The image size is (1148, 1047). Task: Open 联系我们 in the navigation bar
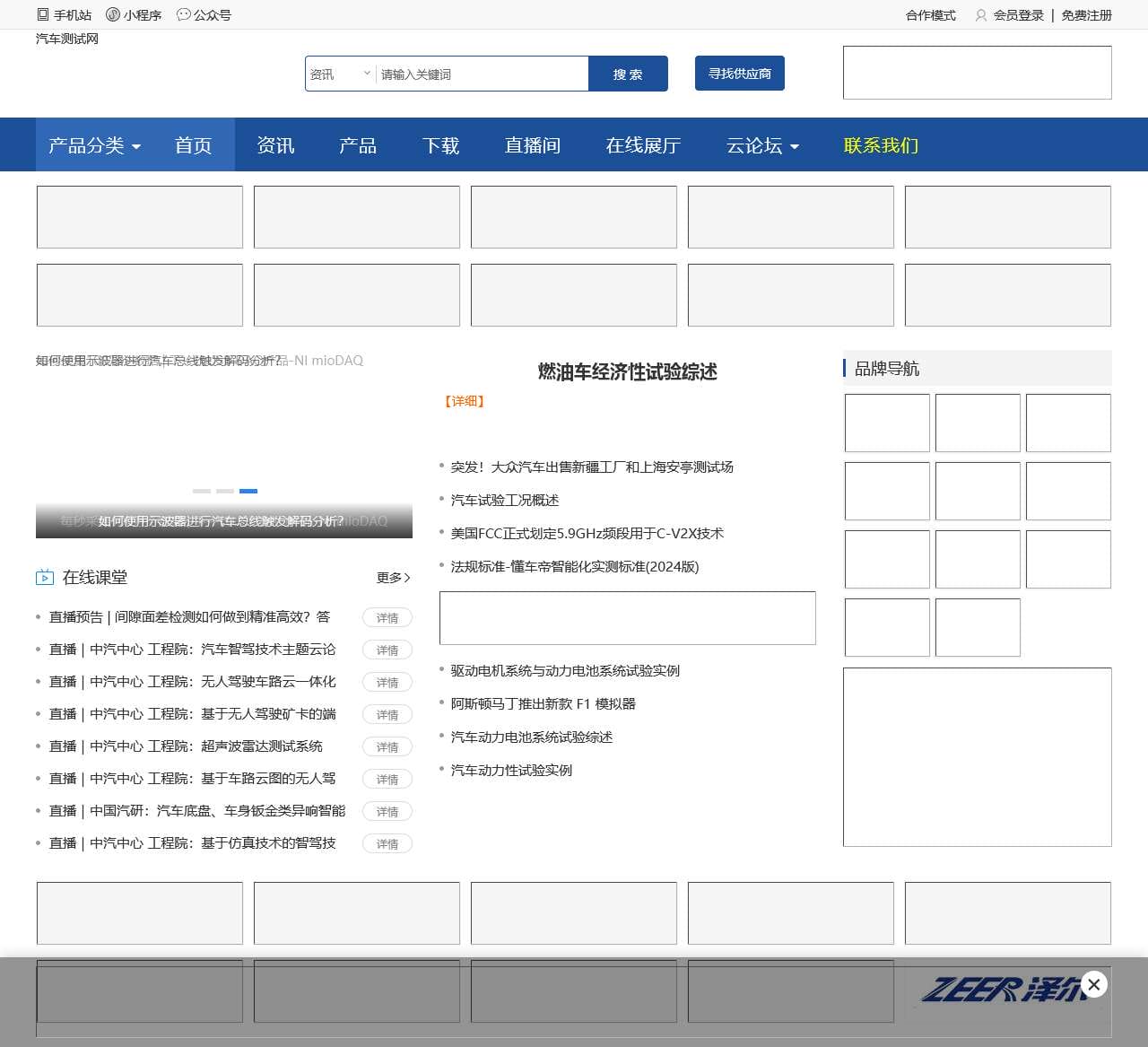click(x=879, y=144)
